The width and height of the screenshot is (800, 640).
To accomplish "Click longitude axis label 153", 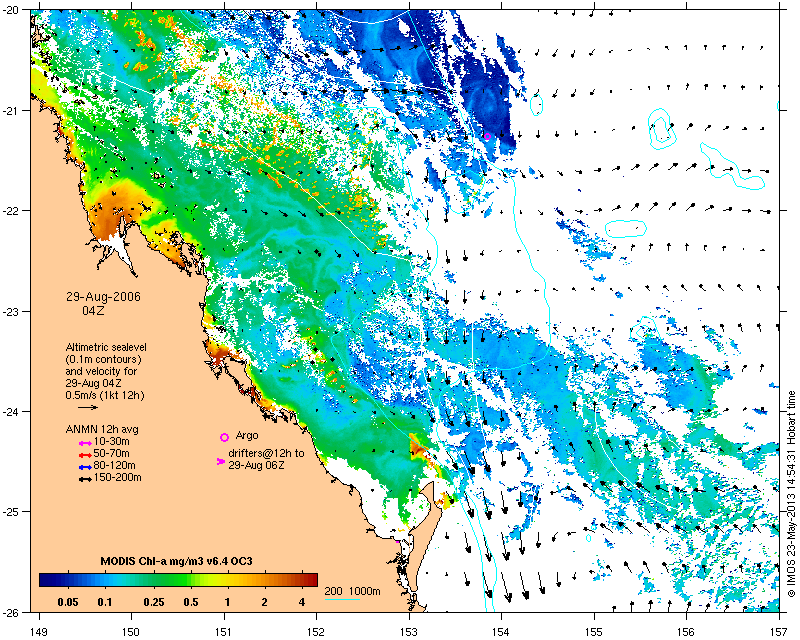I will 409,632.
